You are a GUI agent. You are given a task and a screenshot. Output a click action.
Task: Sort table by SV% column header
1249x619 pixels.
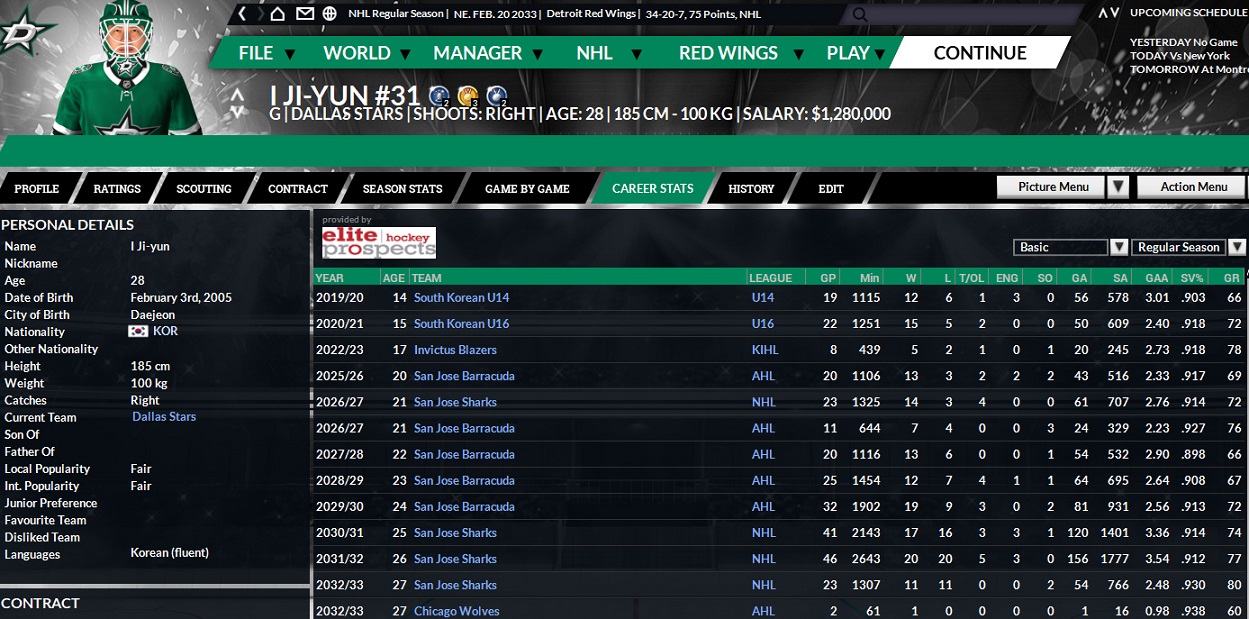point(1192,278)
